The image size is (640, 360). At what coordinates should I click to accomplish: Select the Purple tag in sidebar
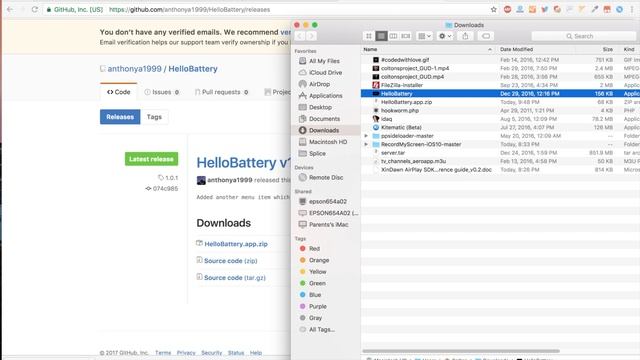(318, 306)
